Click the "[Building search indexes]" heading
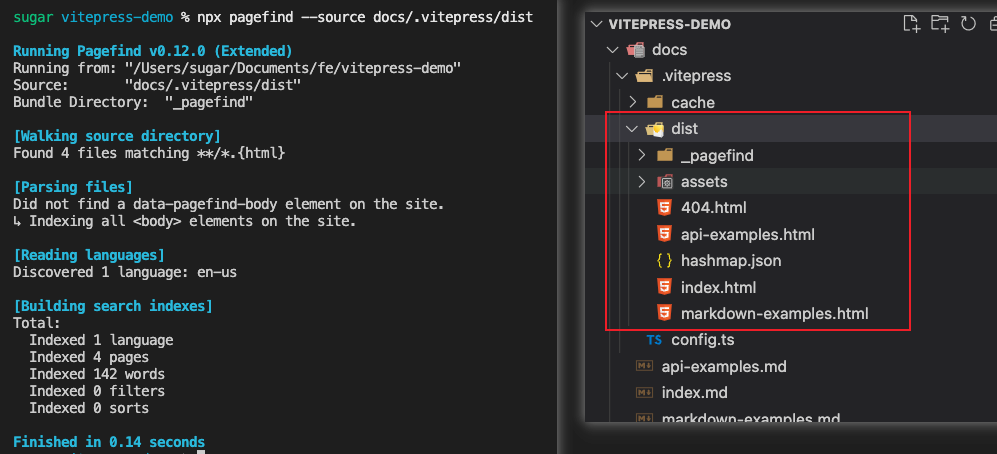This screenshot has width=997, height=454. point(113,306)
